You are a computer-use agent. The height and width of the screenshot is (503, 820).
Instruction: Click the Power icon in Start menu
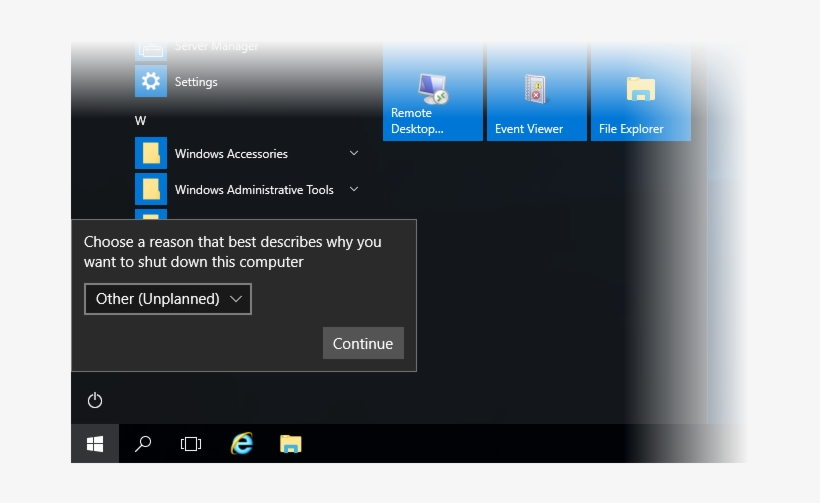coord(95,401)
